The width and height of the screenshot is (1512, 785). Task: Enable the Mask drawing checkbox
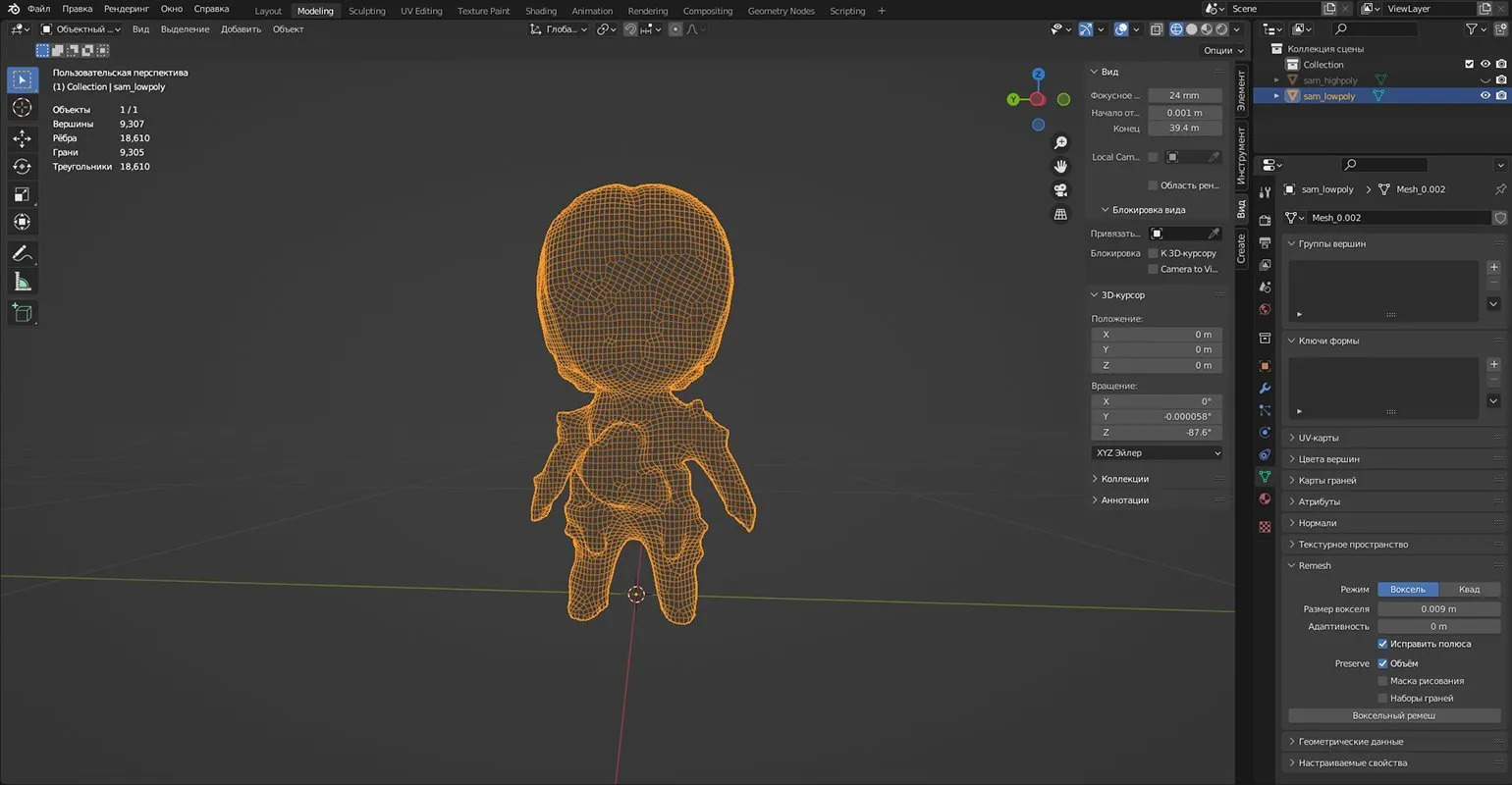[x=1382, y=681]
